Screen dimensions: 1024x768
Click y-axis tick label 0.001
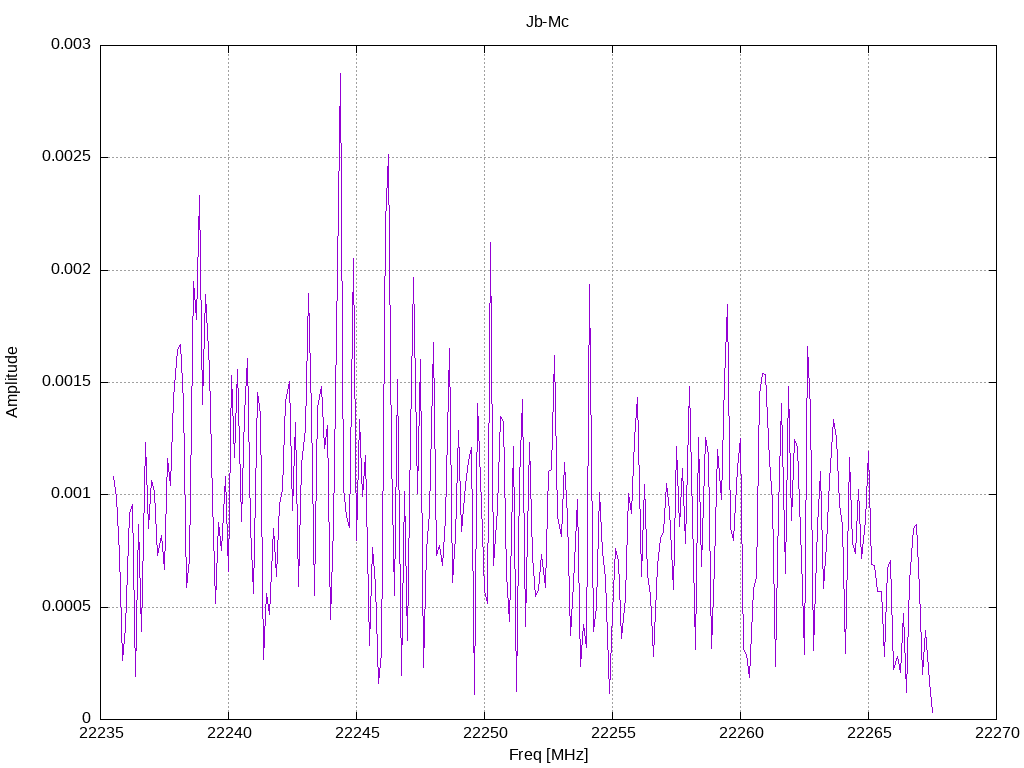71,494
